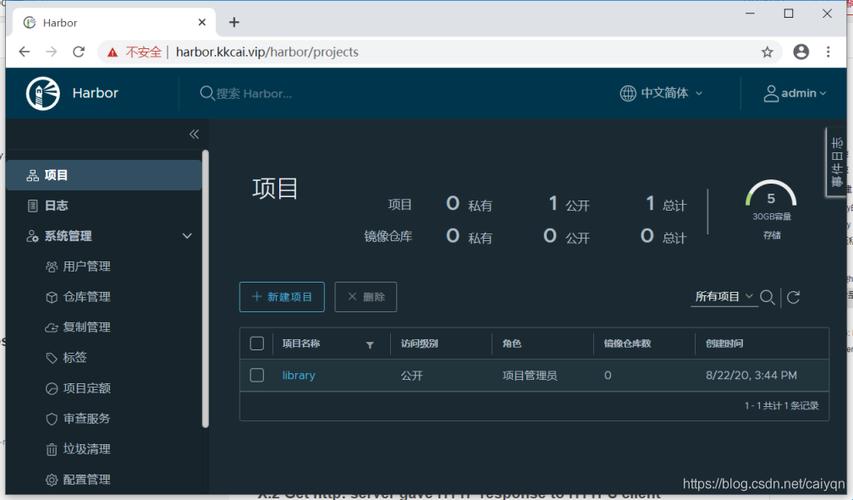Open Chrome three-dot menu
This screenshot has height=500, width=853.
[828, 52]
